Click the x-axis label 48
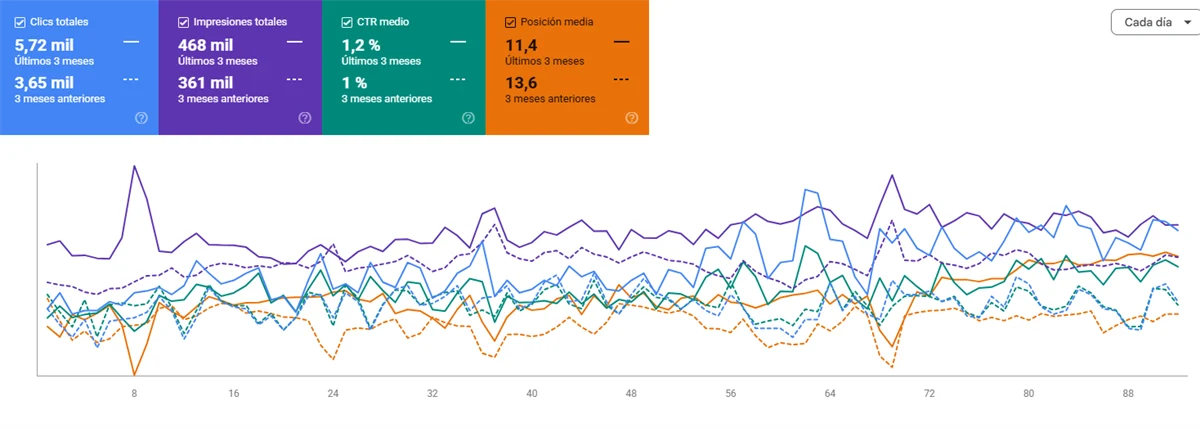Screen dimensions: 1200x428 pos(631,394)
